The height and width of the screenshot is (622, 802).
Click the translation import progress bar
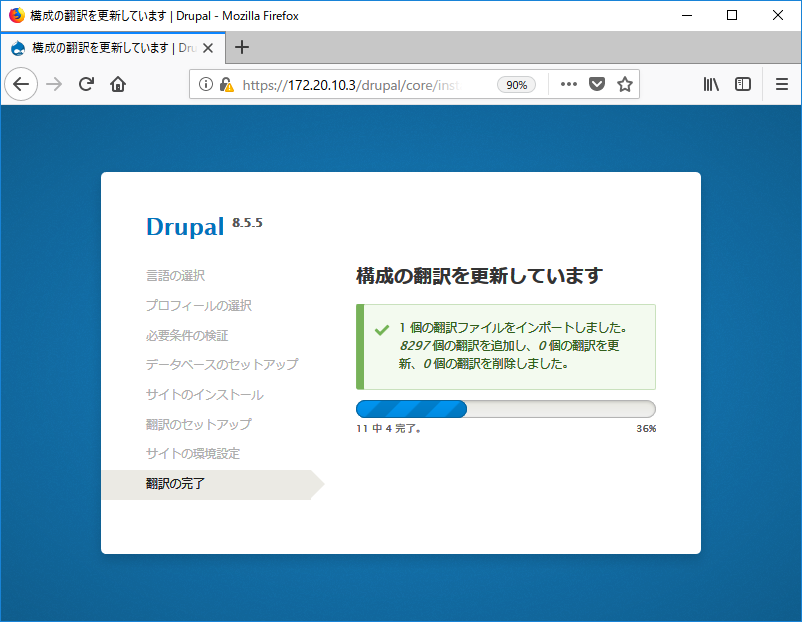(506, 409)
